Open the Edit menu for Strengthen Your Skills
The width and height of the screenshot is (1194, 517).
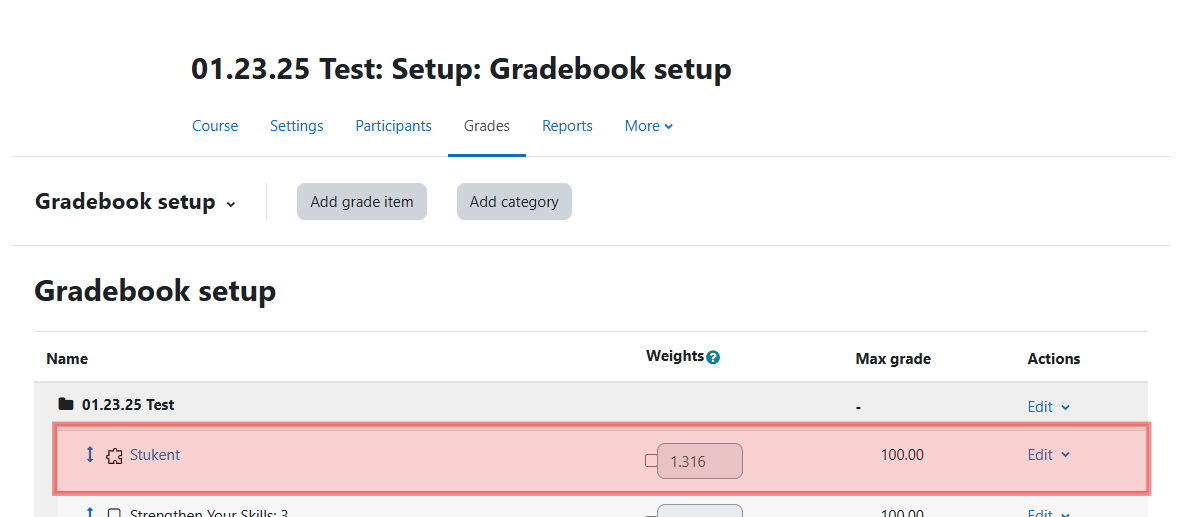(x=1049, y=513)
